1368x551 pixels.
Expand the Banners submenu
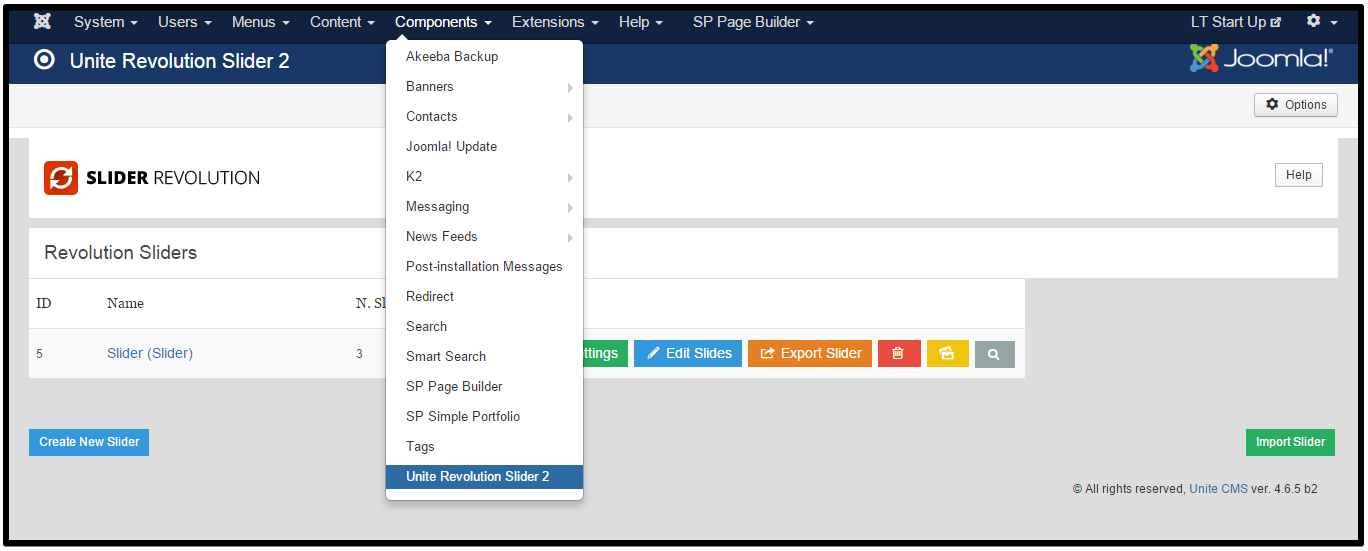pyautogui.click(x=484, y=87)
